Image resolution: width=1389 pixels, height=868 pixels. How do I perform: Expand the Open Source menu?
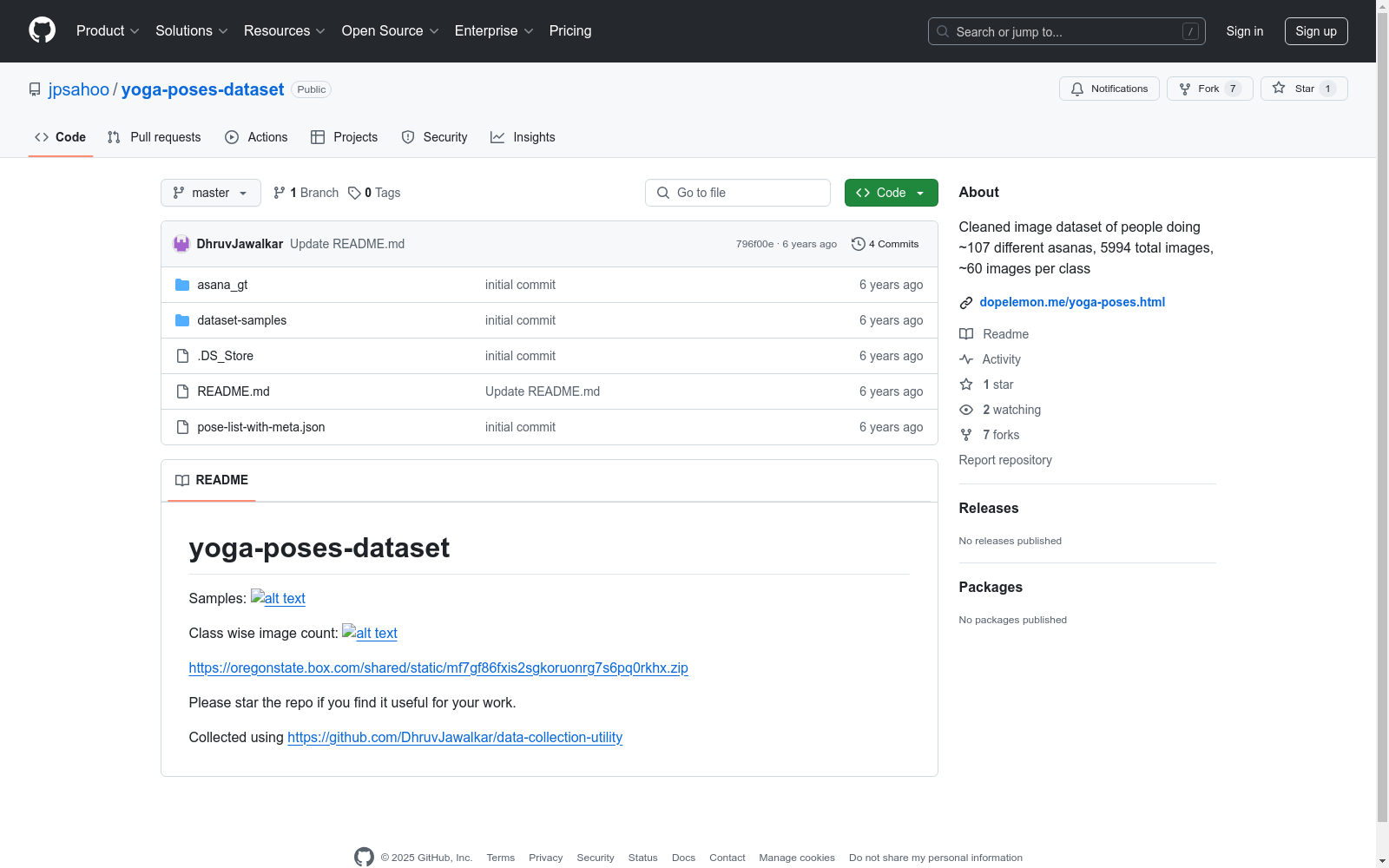pos(391,31)
